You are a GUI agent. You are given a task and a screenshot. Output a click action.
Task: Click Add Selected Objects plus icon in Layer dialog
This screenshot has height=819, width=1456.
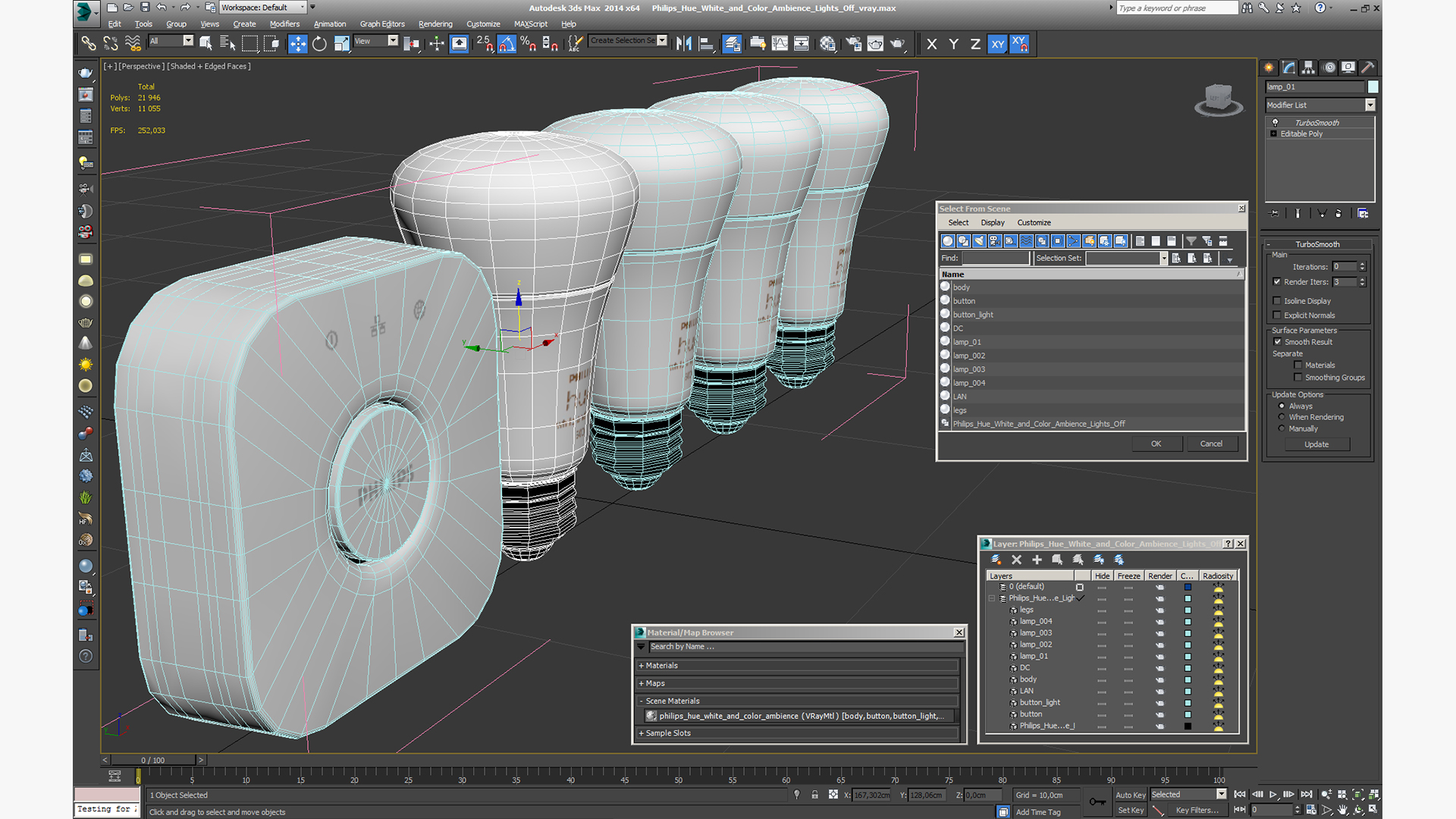1037,560
